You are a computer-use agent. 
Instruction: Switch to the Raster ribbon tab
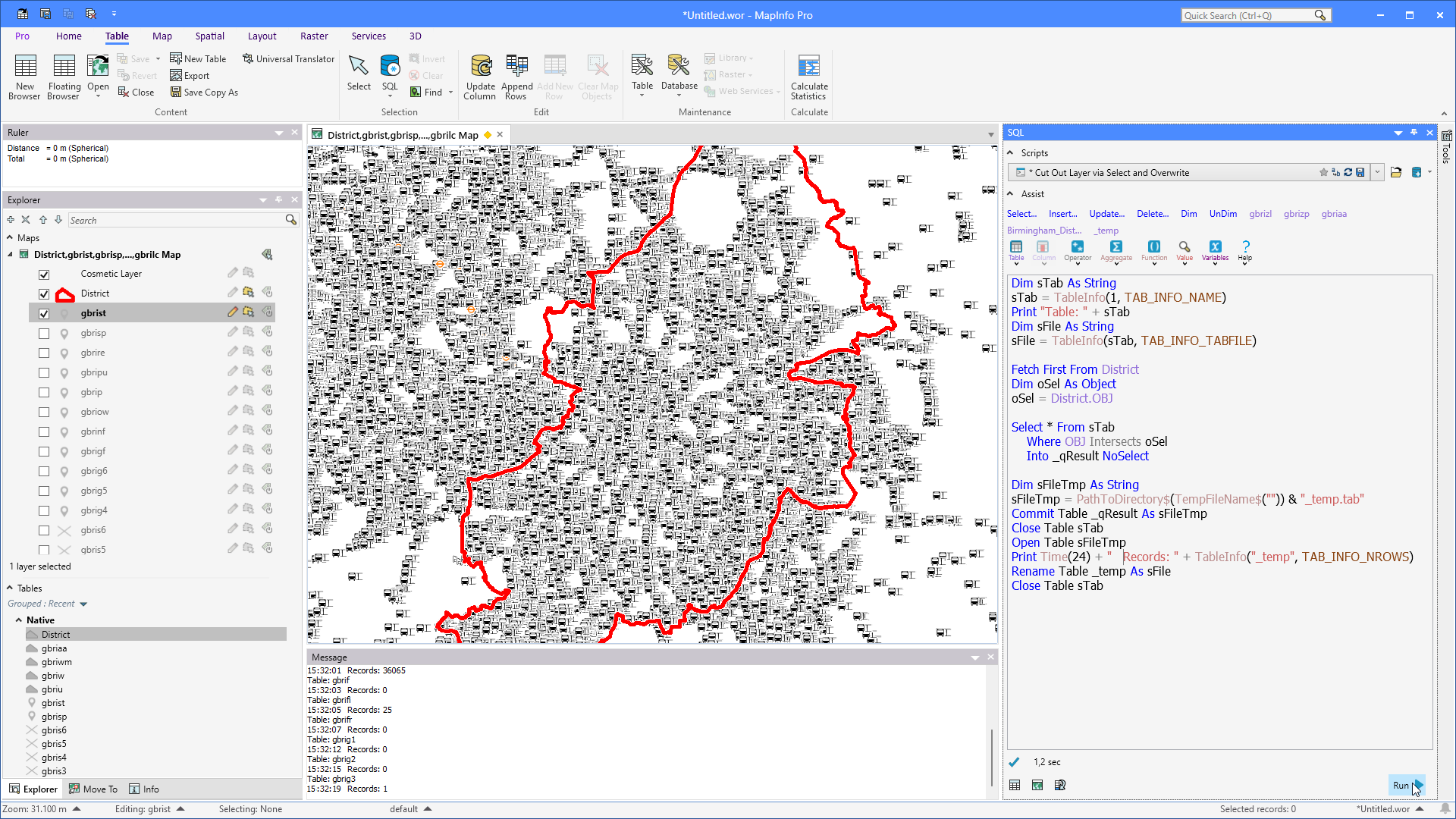point(314,36)
